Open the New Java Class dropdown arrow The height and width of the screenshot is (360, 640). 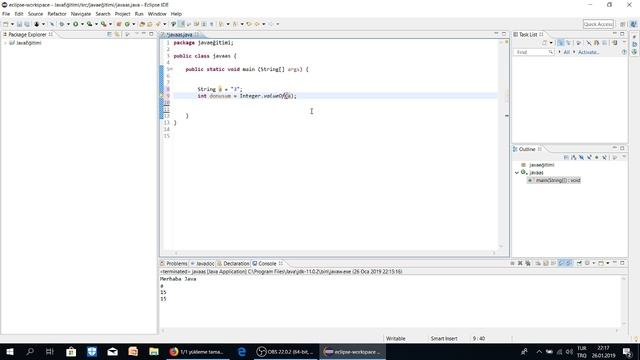[133, 24]
